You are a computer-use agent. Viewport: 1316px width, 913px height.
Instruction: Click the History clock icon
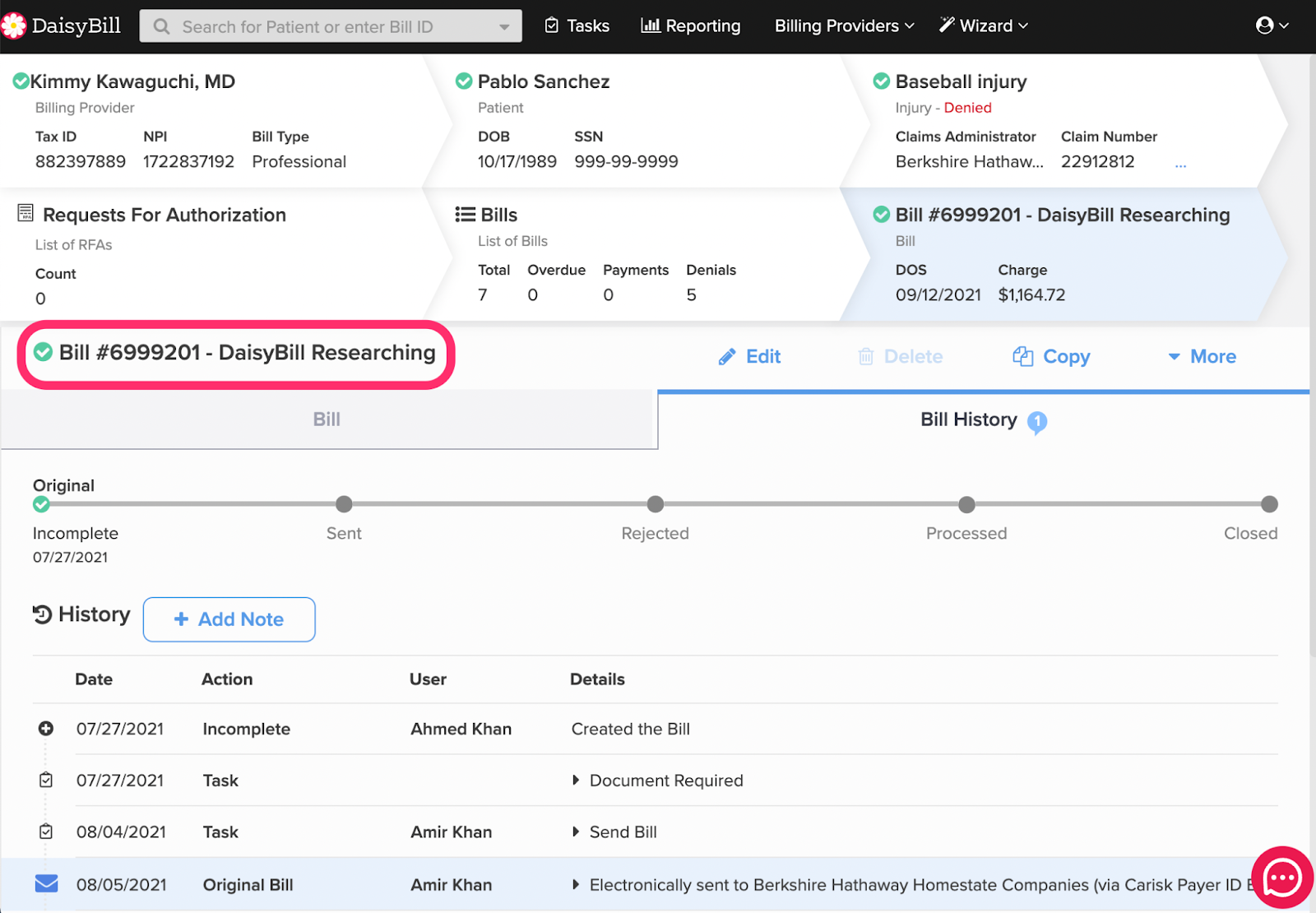coord(42,614)
